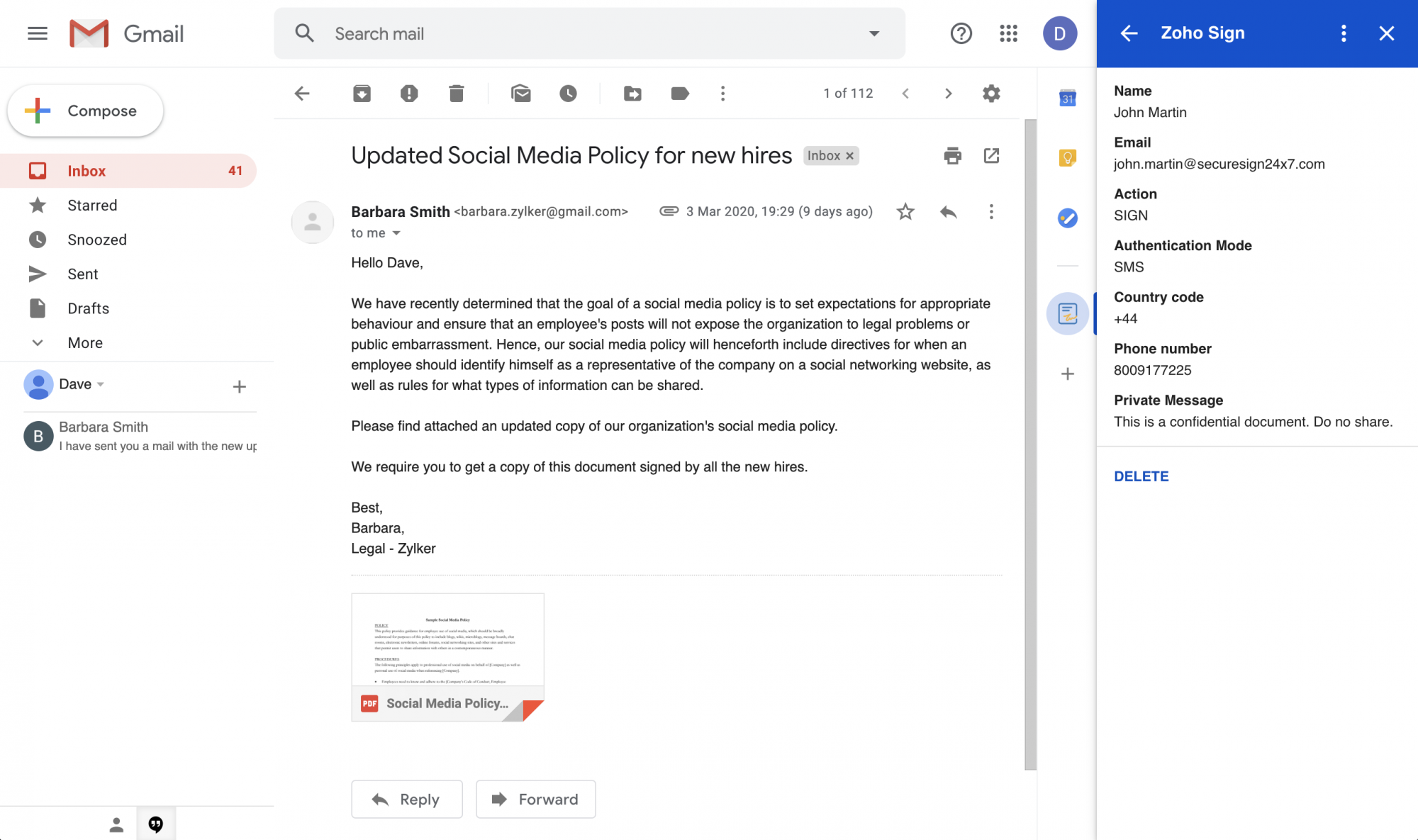Show recipient details next to 'to me'
Screen dimensions: 1418x840
(396, 233)
